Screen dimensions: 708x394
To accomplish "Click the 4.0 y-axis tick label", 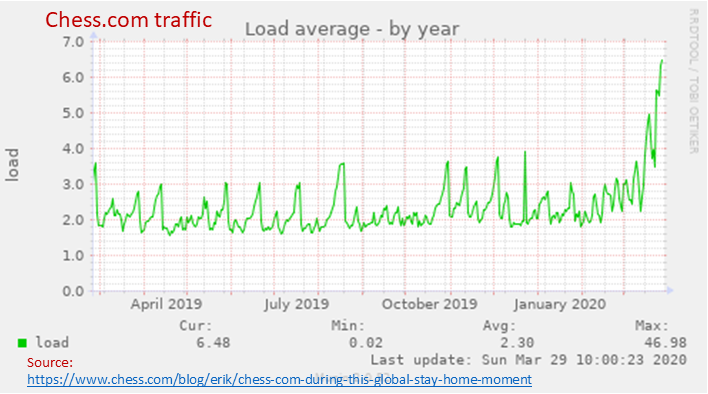I will click(73, 148).
